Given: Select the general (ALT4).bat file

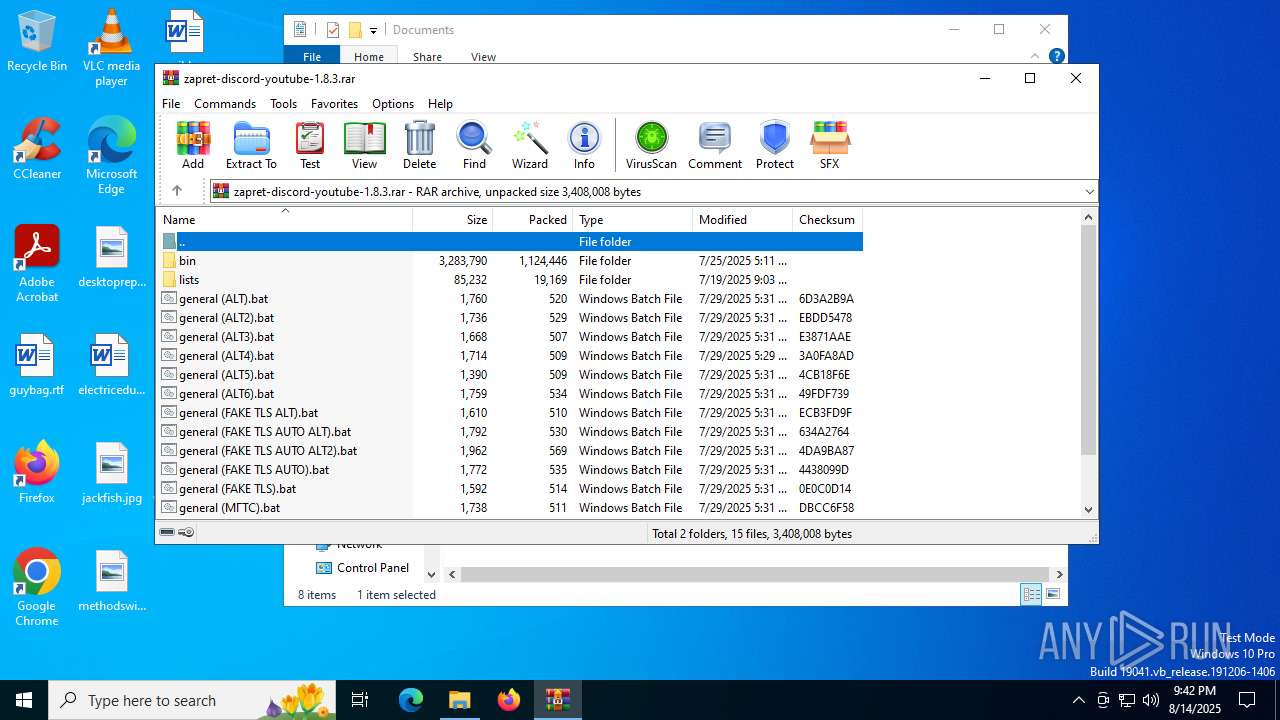Looking at the screenshot, I should (x=226, y=356).
